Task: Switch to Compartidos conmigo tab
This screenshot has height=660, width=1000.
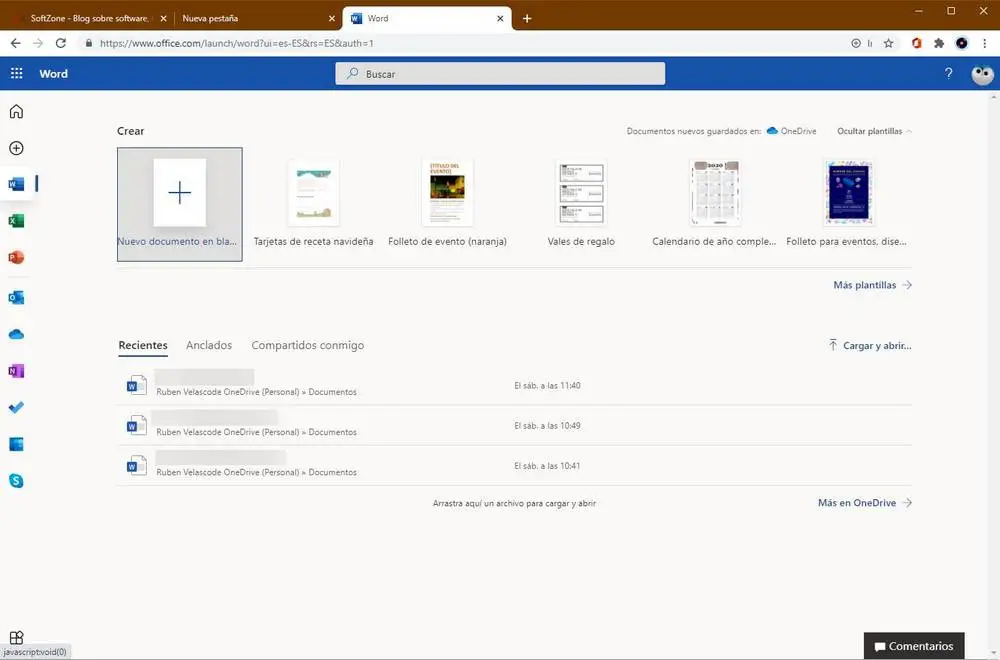Action: (307, 345)
